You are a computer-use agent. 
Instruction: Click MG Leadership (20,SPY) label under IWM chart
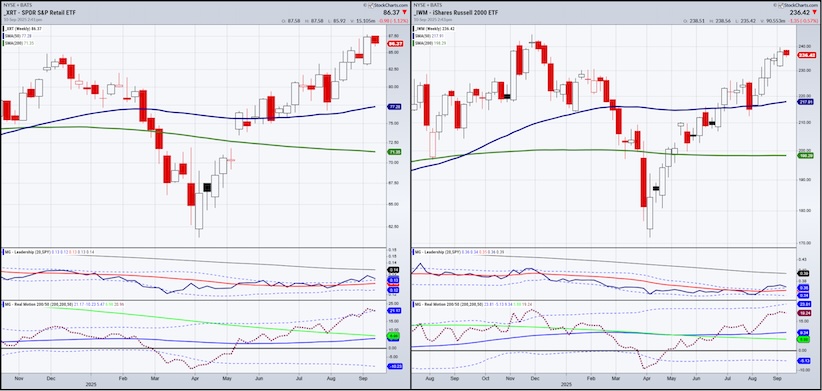(437, 253)
